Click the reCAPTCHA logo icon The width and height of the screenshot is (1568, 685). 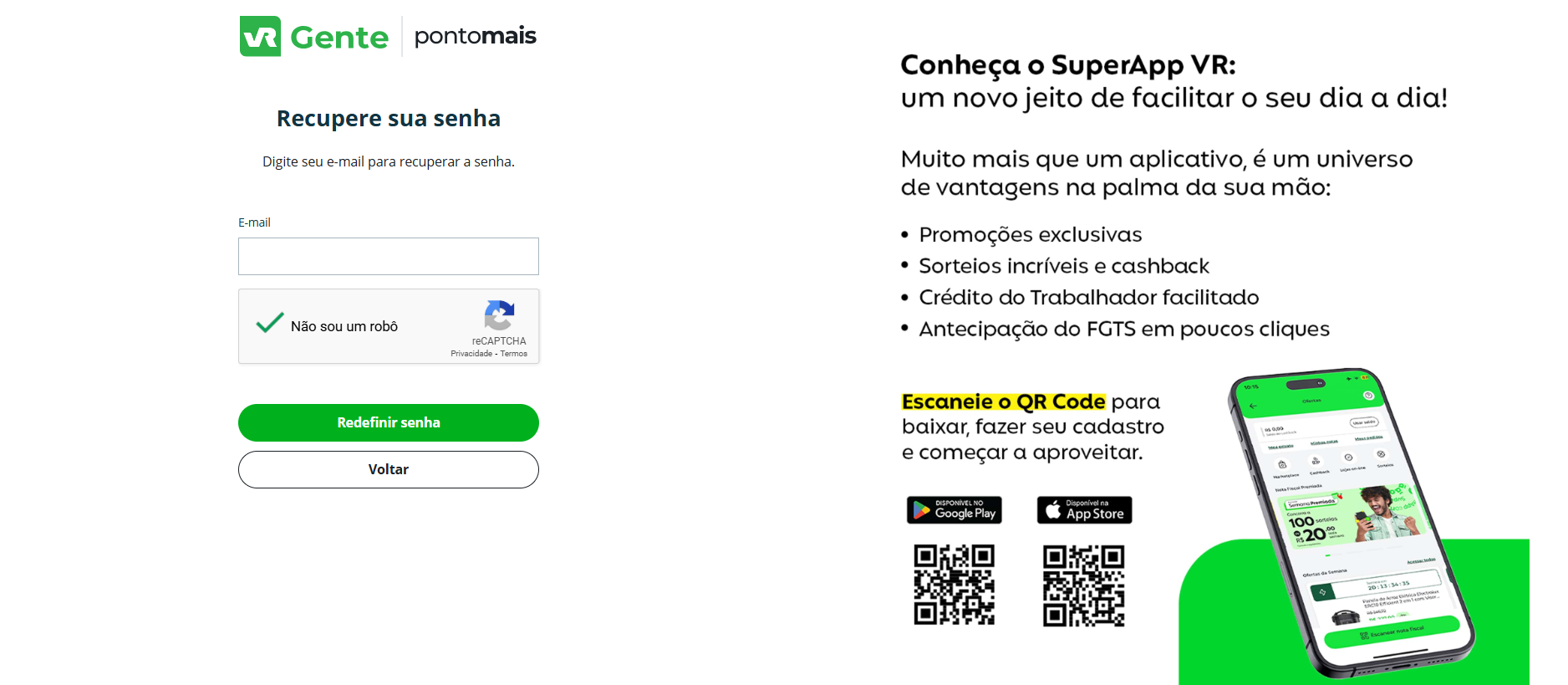(499, 316)
